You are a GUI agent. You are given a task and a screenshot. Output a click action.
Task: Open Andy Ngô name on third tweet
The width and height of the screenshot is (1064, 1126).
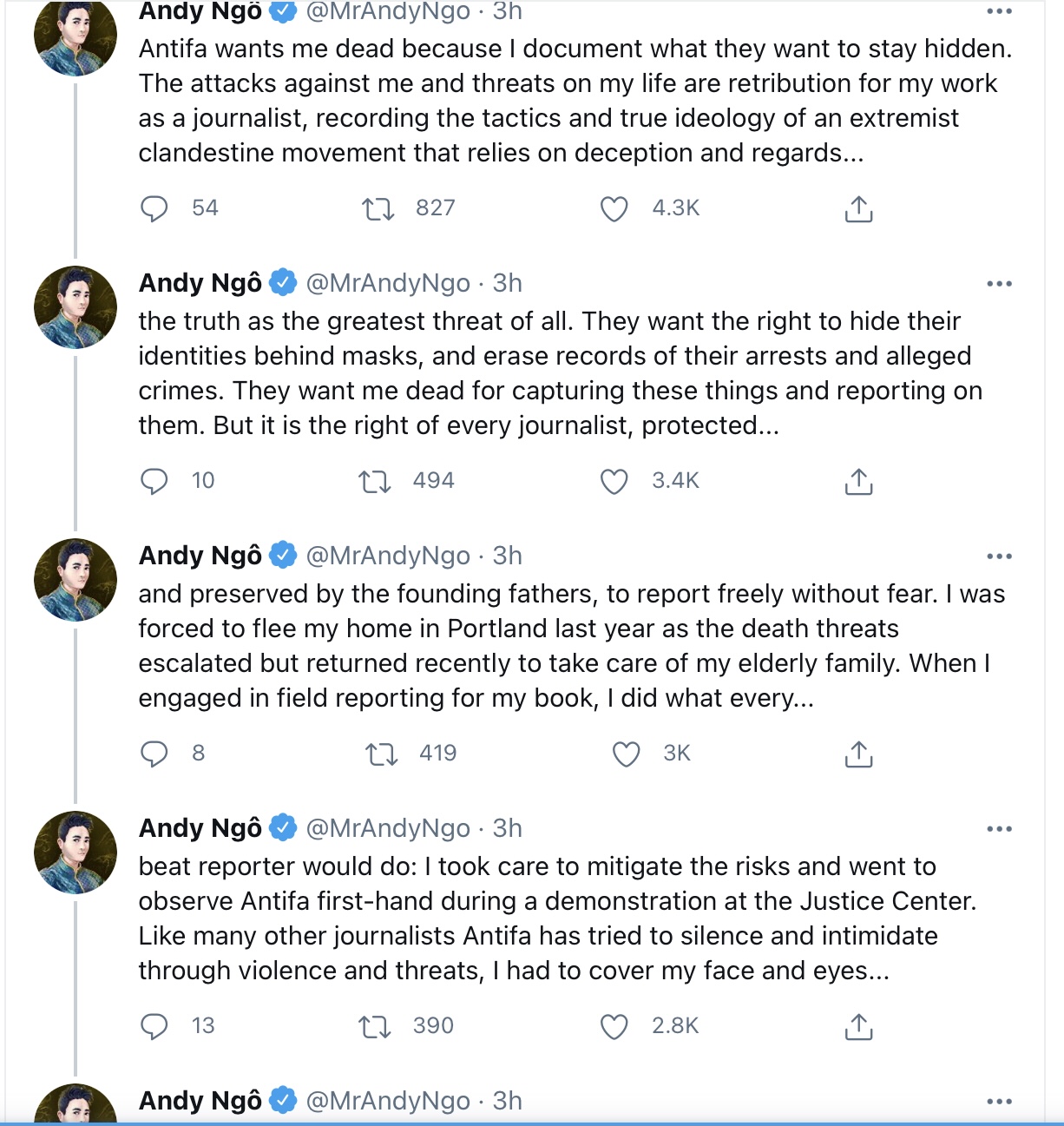[x=200, y=556]
